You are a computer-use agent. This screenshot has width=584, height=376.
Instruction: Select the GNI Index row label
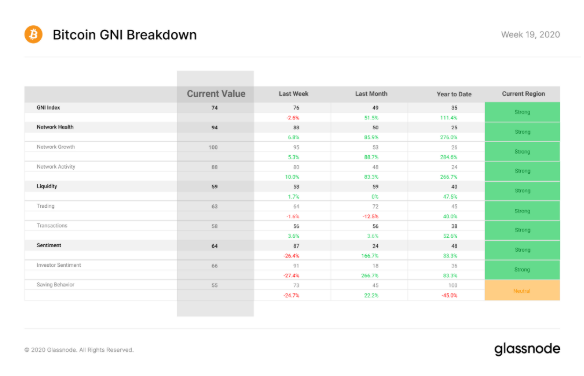point(48,108)
